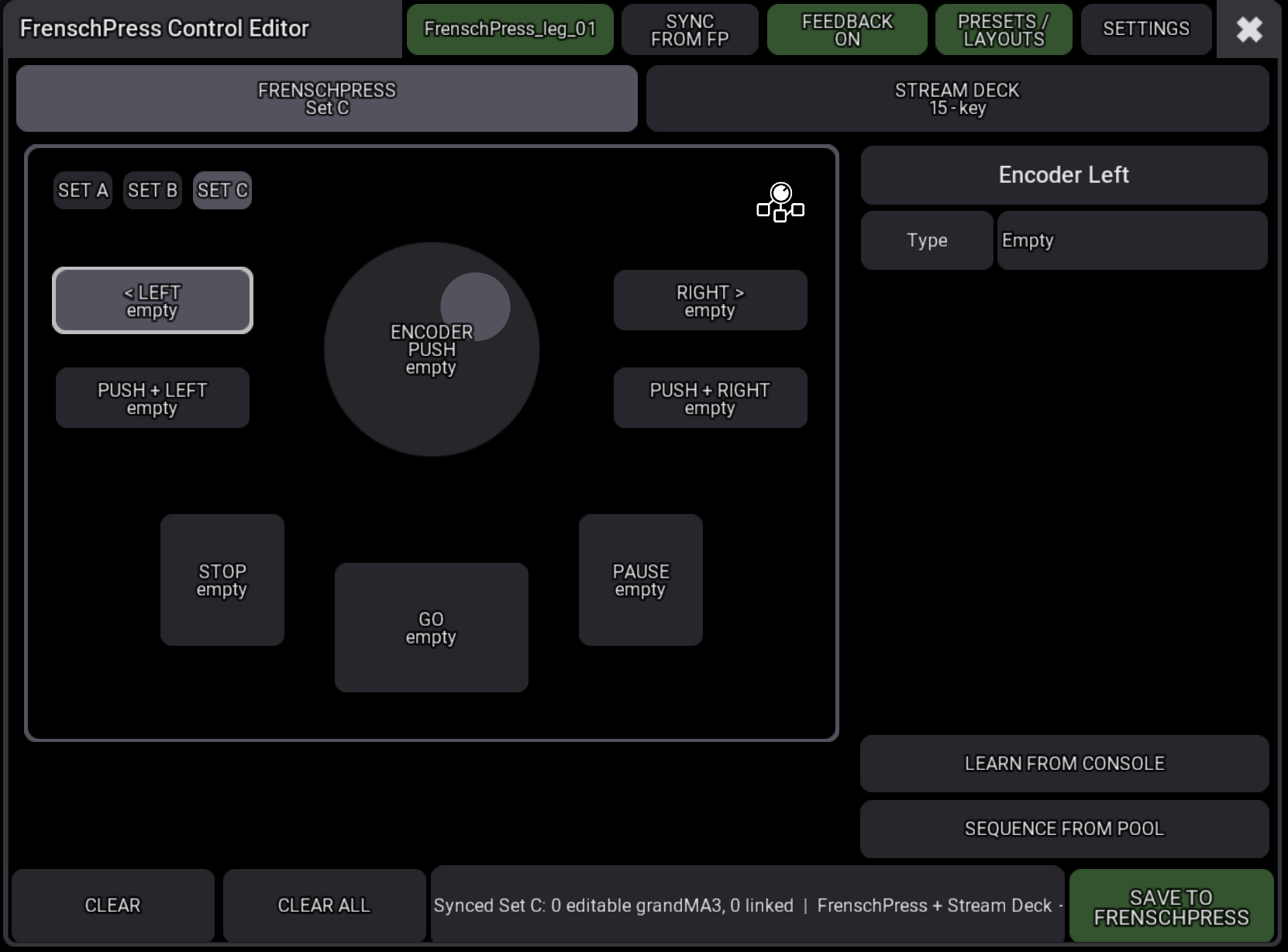The image size is (1288, 952).
Task: Select the GO key
Action: click(x=432, y=628)
